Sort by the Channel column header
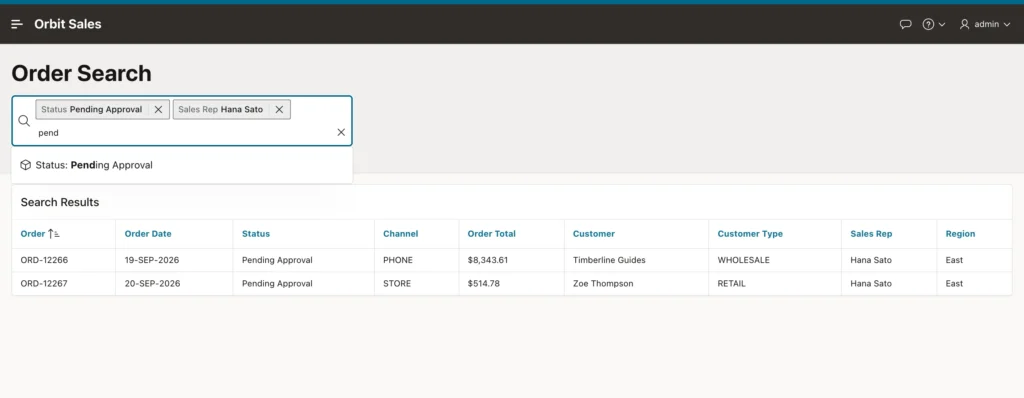Screen dimensions: 1024x398 pos(400,233)
